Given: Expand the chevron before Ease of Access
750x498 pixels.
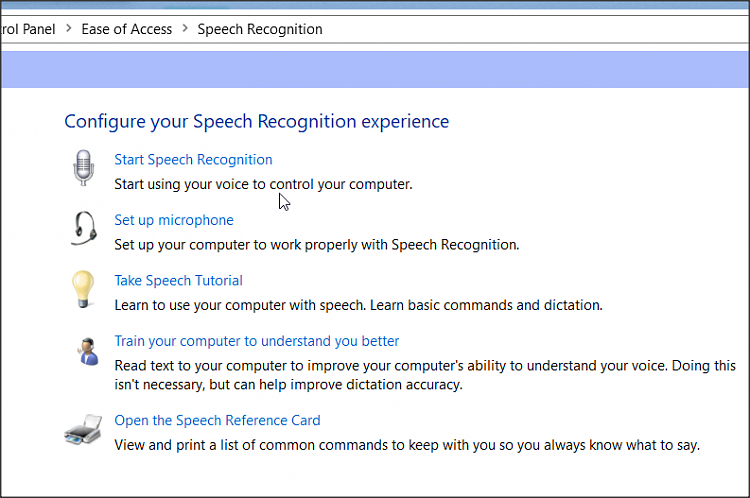Looking at the screenshot, I should click(69, 29).
